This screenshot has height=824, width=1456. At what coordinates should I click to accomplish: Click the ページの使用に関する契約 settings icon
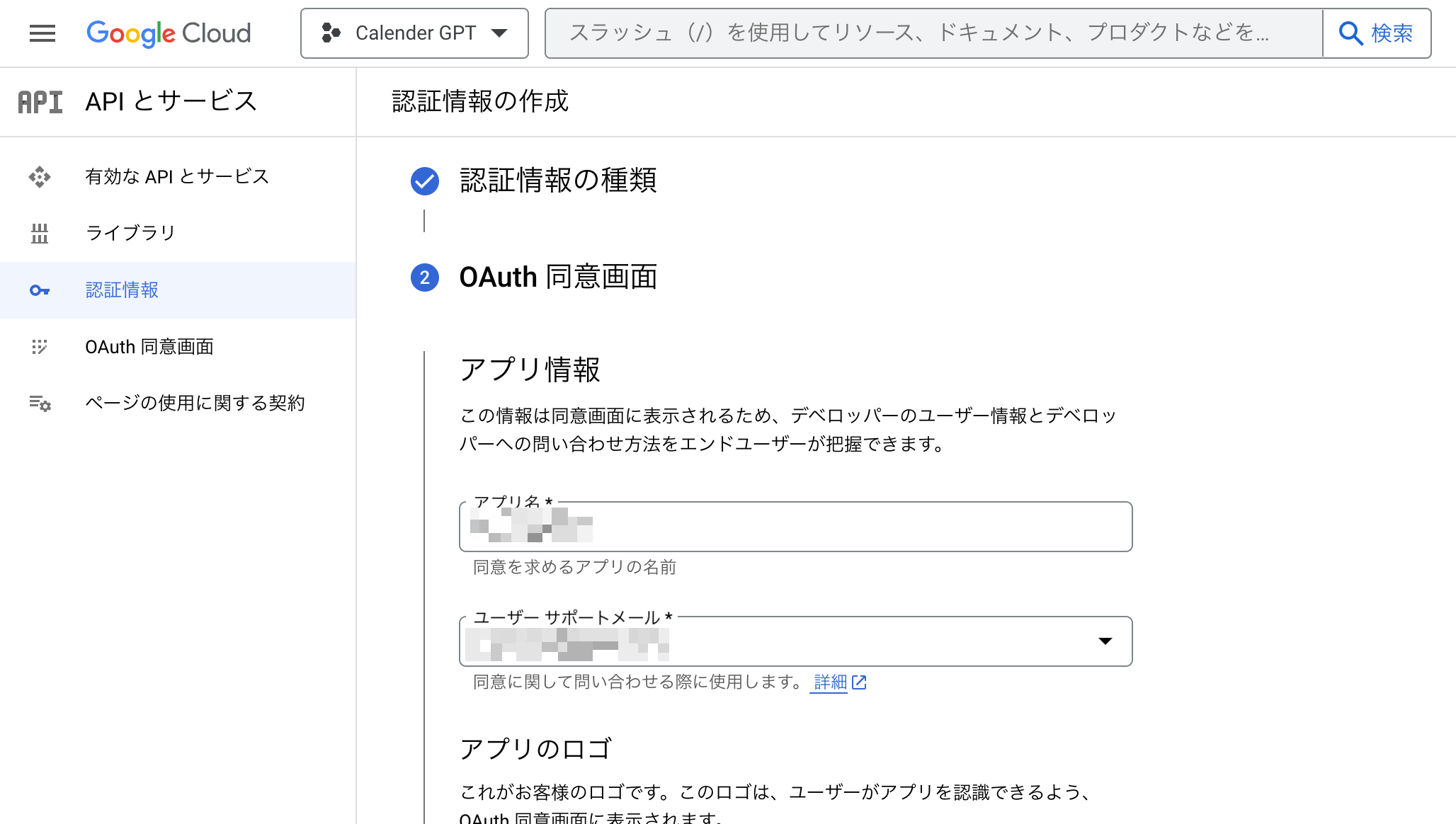40,404
